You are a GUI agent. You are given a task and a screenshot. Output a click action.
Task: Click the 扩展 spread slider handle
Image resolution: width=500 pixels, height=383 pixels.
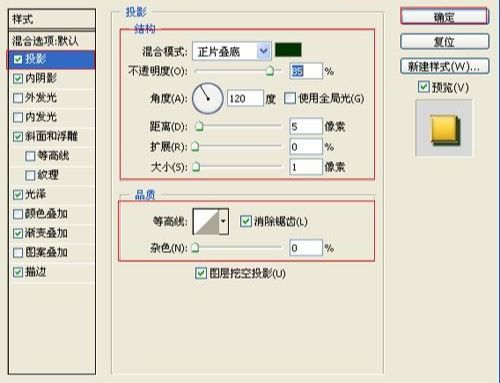[195, 146]
